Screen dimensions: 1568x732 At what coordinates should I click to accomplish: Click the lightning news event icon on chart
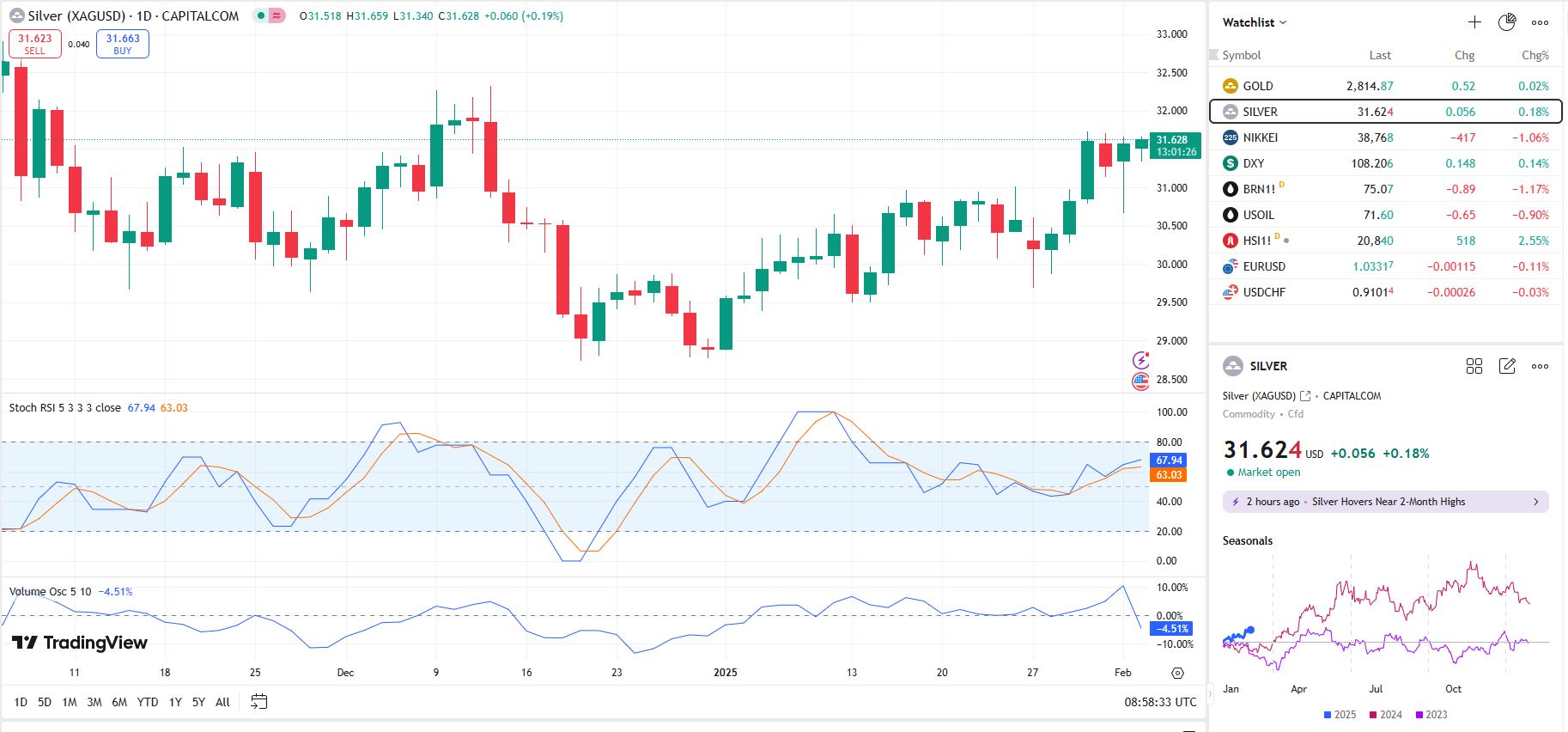(x=1140, y=360)
